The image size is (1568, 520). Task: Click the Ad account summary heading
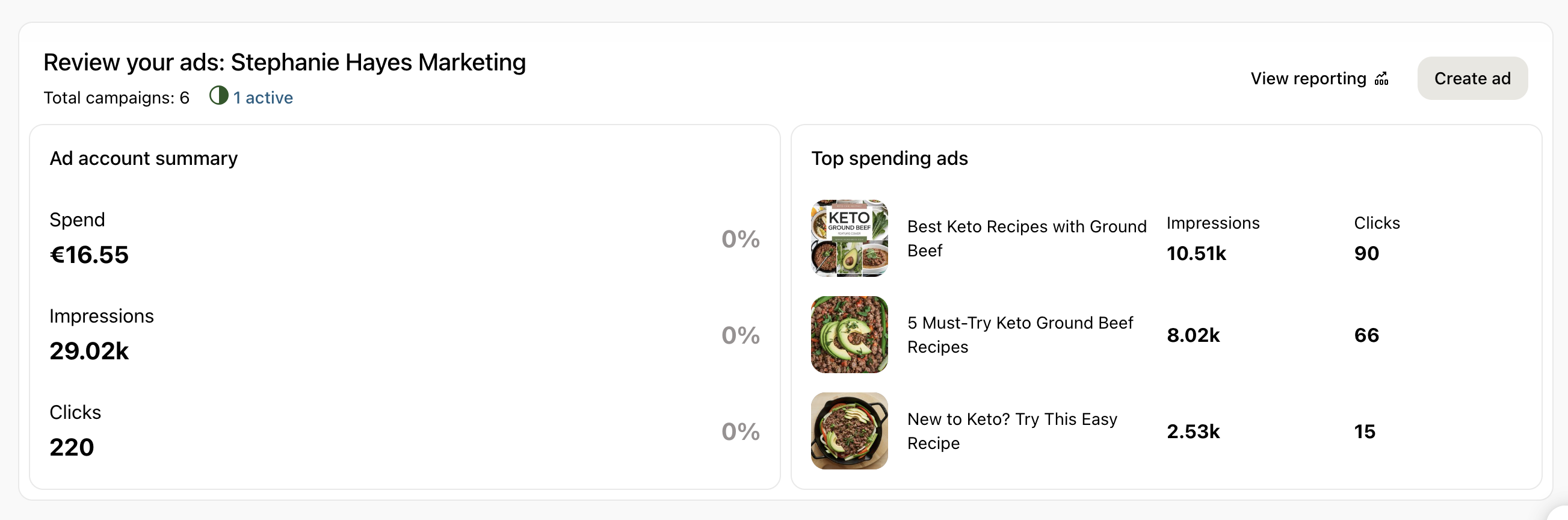coord(143,158)
